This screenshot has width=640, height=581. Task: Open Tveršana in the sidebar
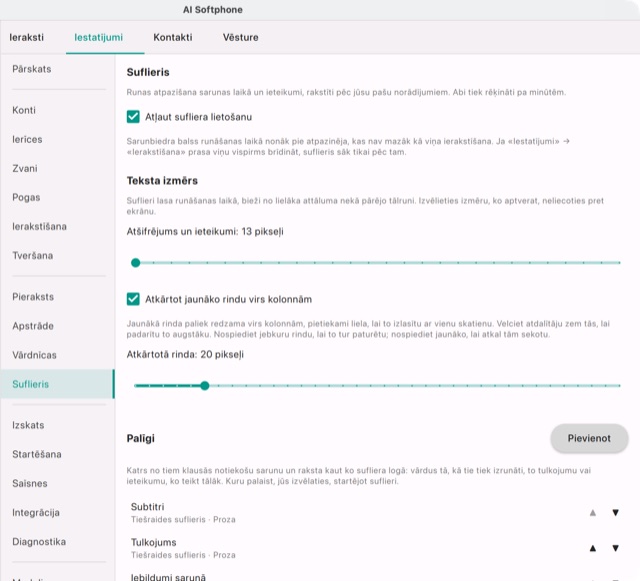click(x=58, y=256)
